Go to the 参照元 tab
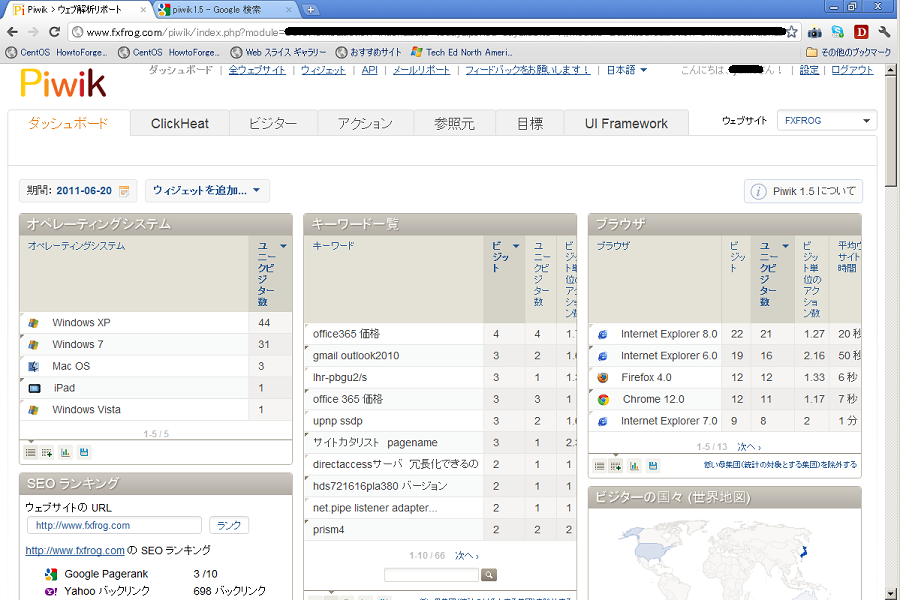 454,123
